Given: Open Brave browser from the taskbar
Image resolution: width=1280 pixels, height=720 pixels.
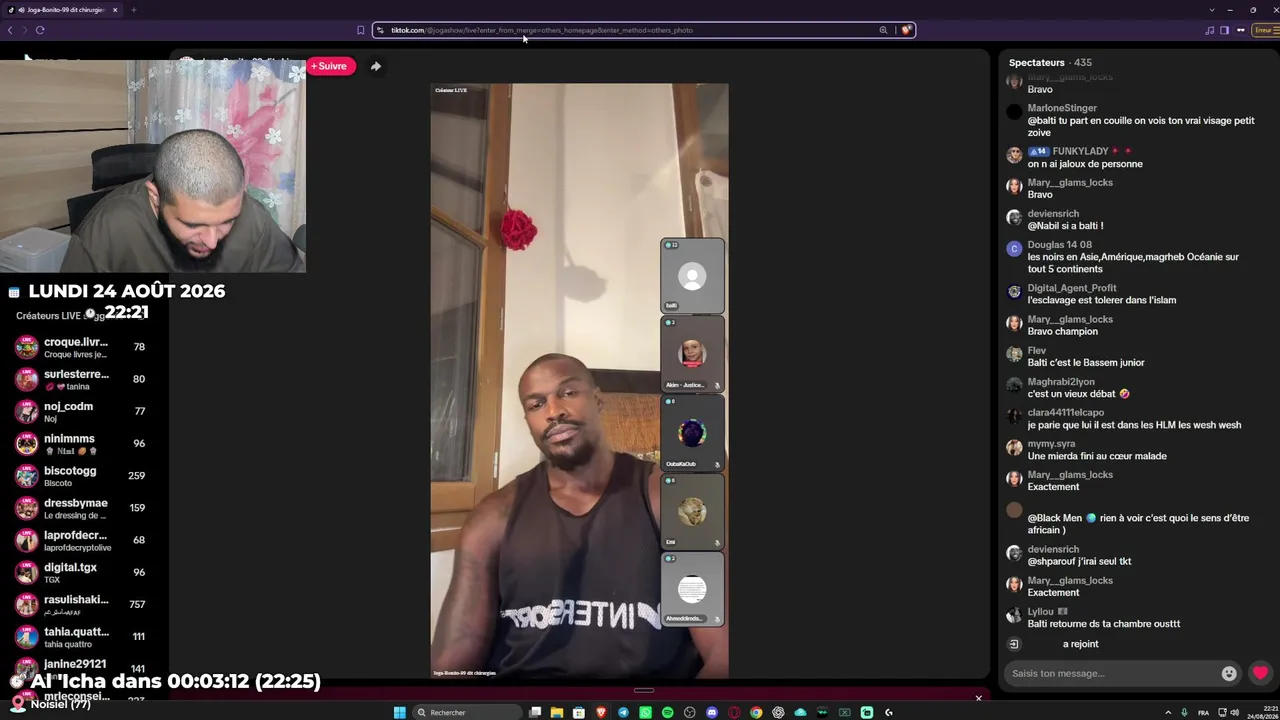Looking at the screenshot, I should [x=602, y=712].
